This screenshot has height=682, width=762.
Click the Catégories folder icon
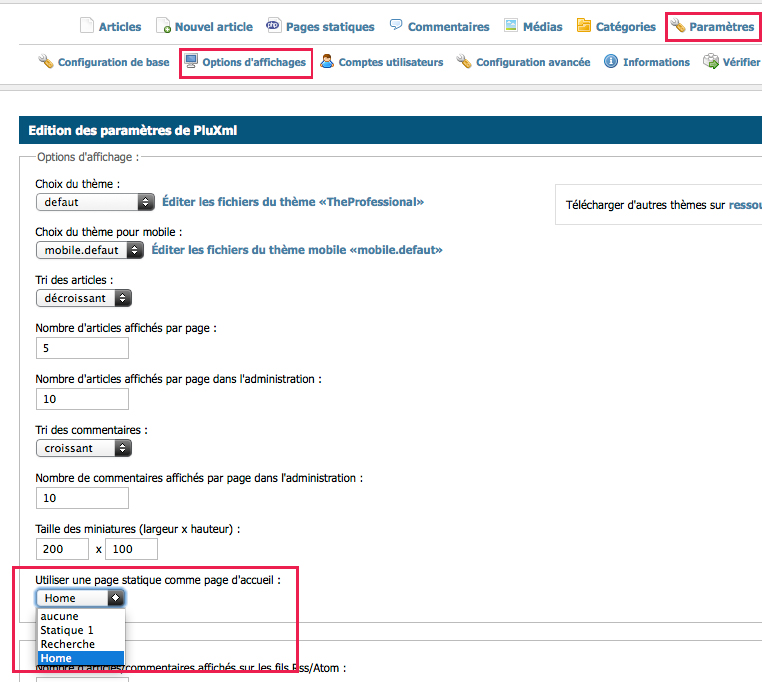pos(584,26)
